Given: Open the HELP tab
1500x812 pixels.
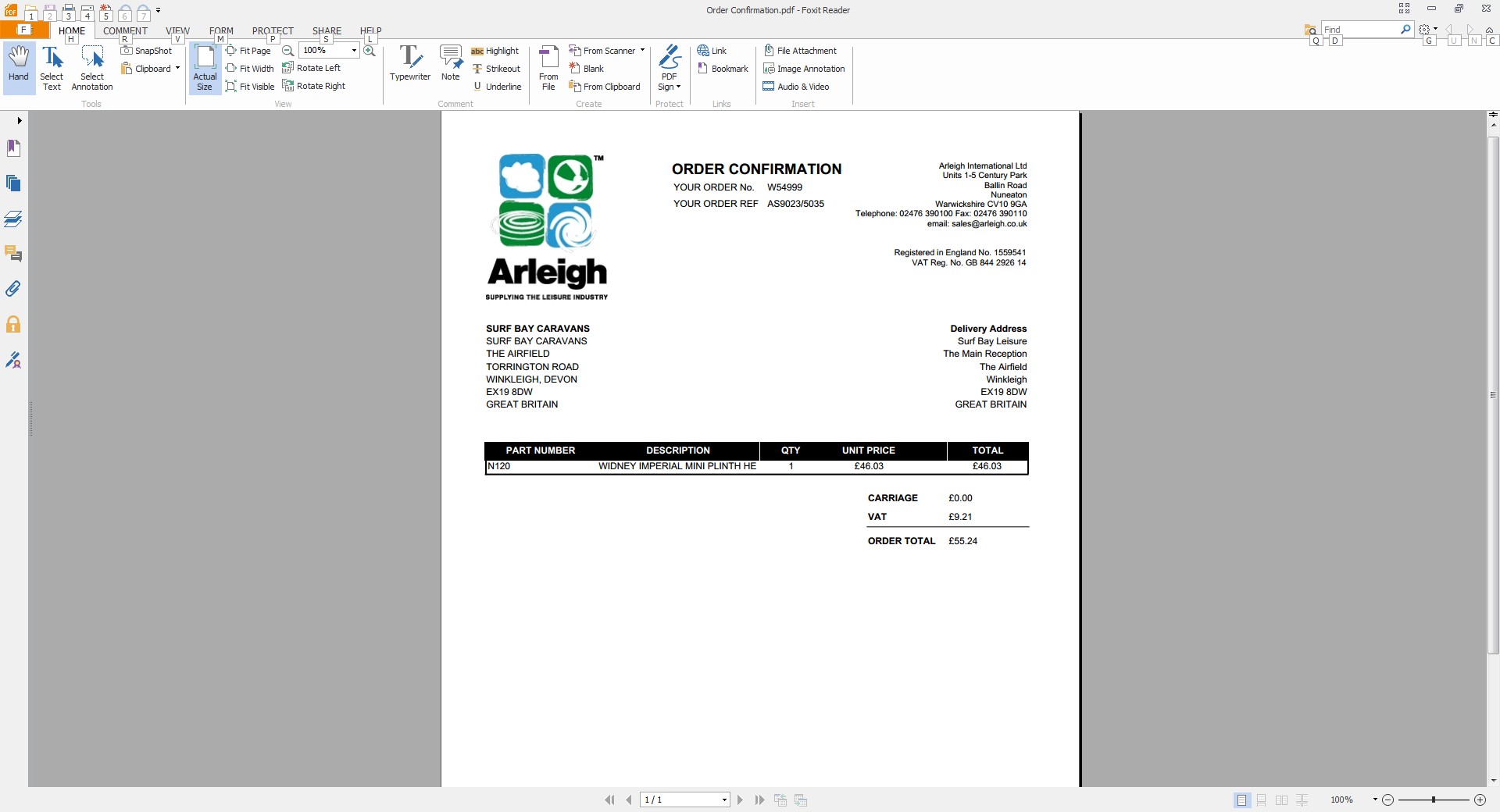Looking at the screenshot, I should pyautogui.click(x=370, y=31).
